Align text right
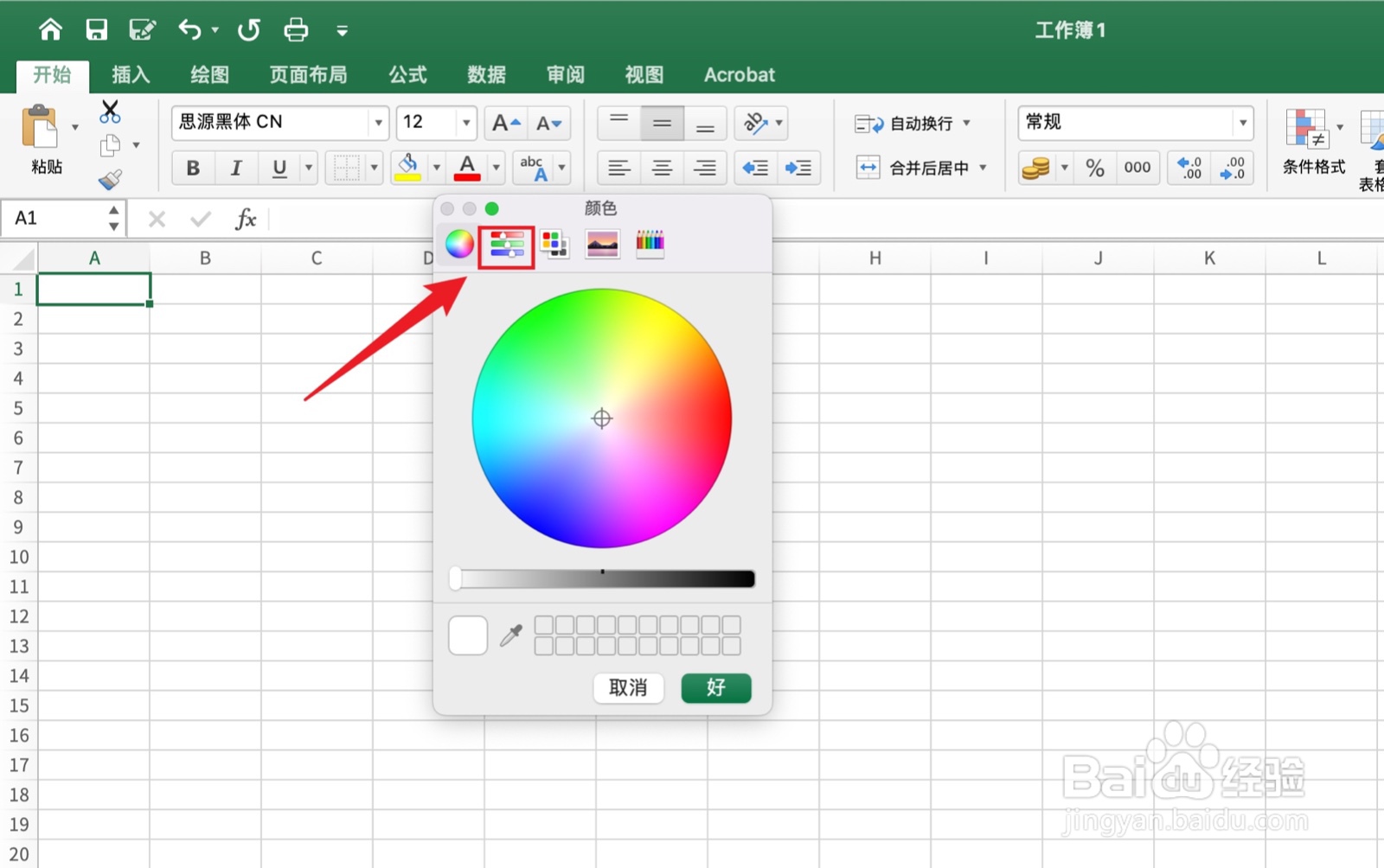This screenshot has width=1384, height=868. (x=705, y=168)
